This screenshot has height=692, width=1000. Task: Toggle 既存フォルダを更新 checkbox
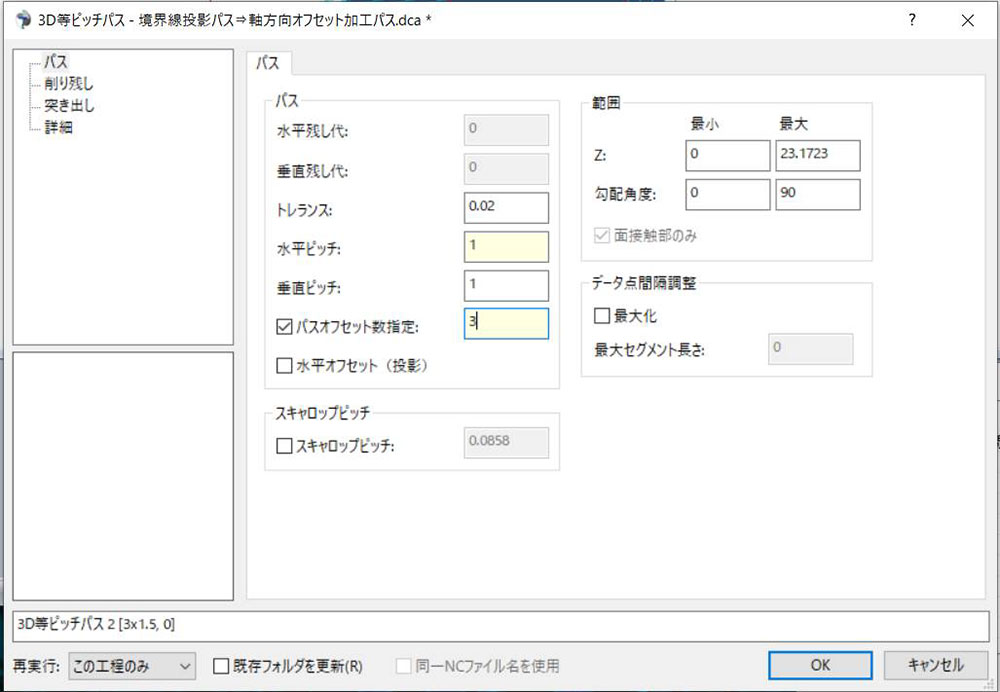pos(223,665)
